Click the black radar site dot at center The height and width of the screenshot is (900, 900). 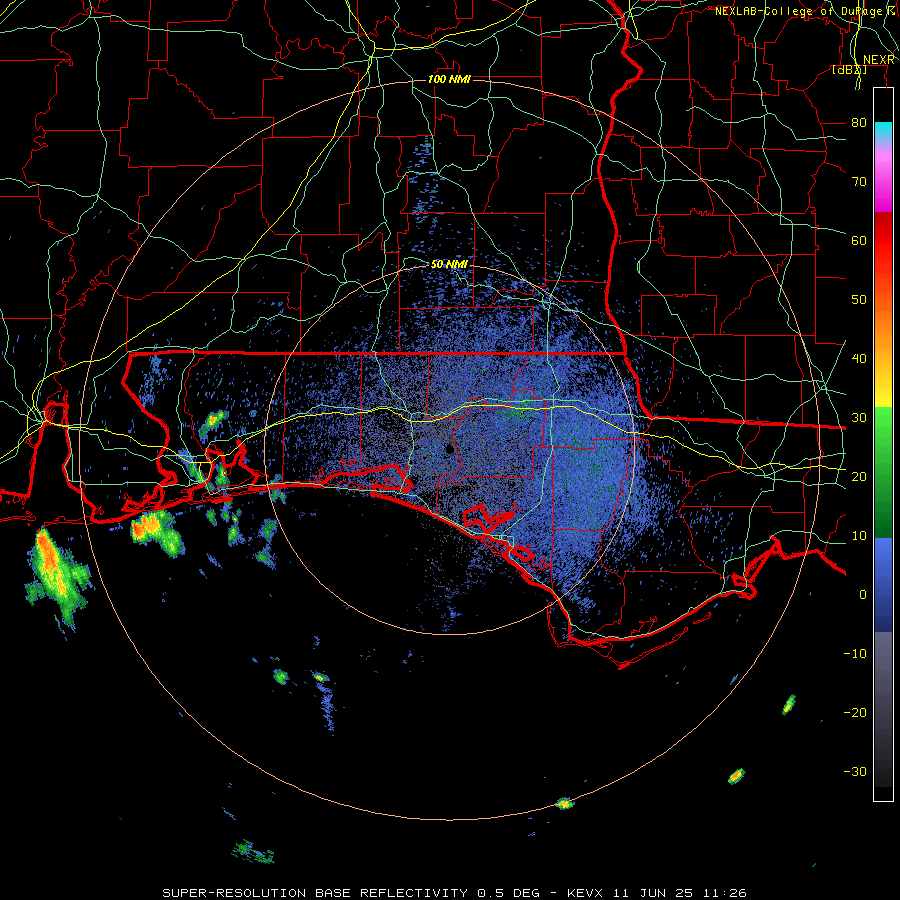click(450, 449)
